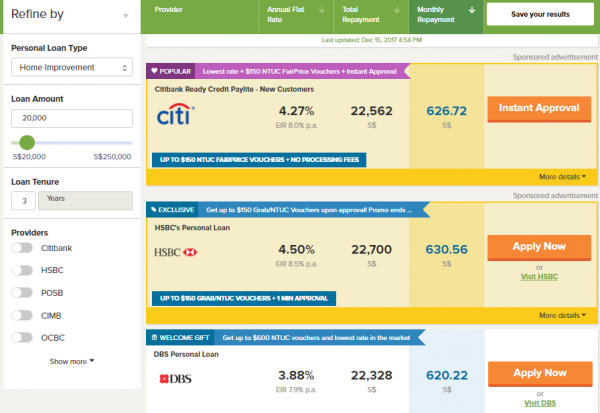
Task: Click the Loan Amount slider handle
Action: 27,143
